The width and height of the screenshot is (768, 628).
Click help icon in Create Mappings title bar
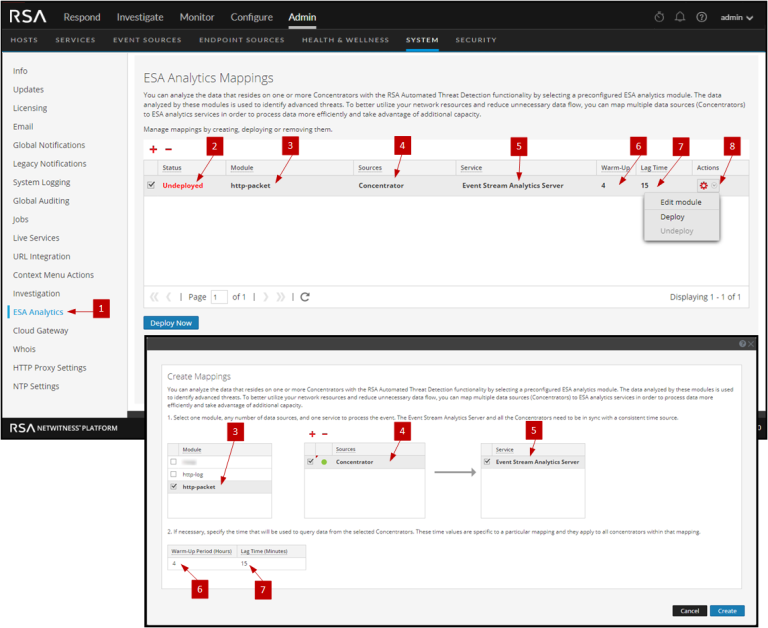tap(743, 344)
